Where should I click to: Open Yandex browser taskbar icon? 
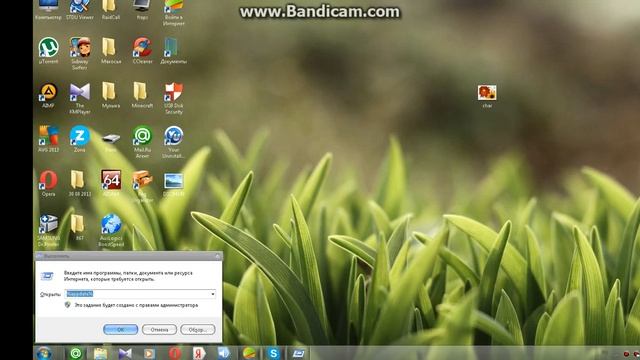coord(199,353)
